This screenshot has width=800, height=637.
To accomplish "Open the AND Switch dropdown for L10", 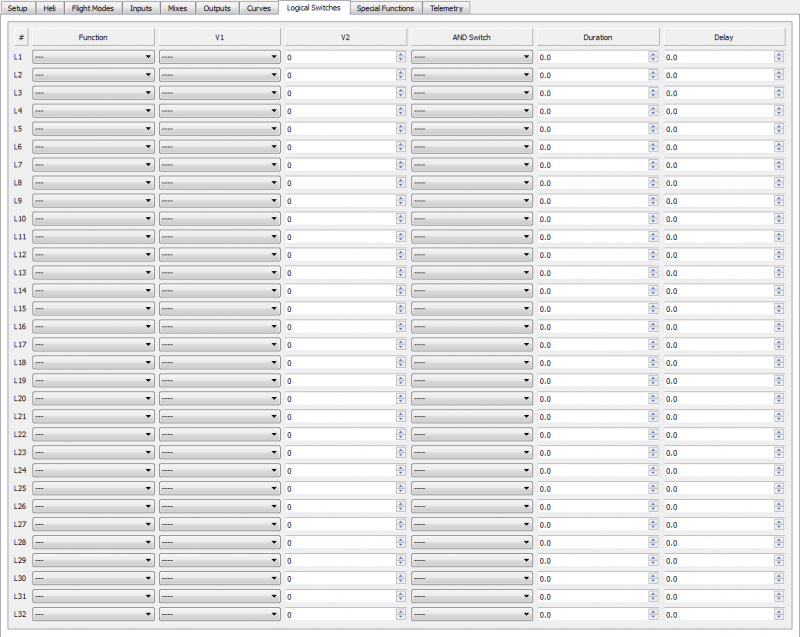I will click(x=471, y=219).
